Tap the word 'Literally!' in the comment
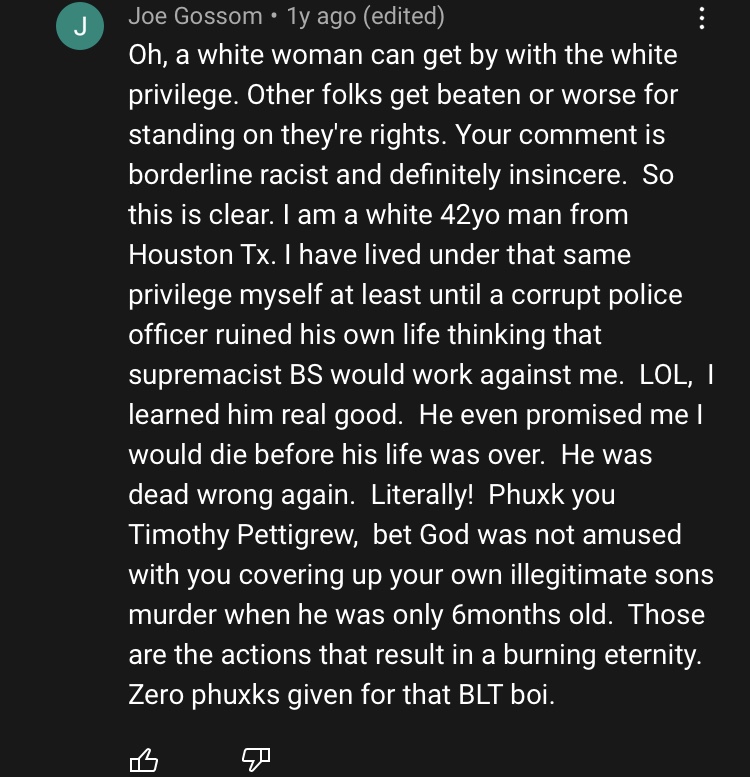The image size is (750, 777). coord(422,495)
